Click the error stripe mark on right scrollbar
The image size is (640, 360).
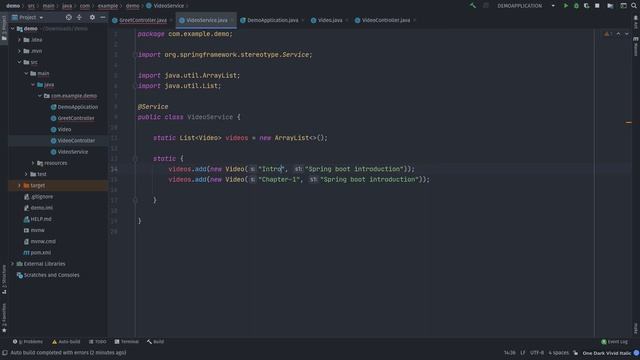click(x=629, y=122)
